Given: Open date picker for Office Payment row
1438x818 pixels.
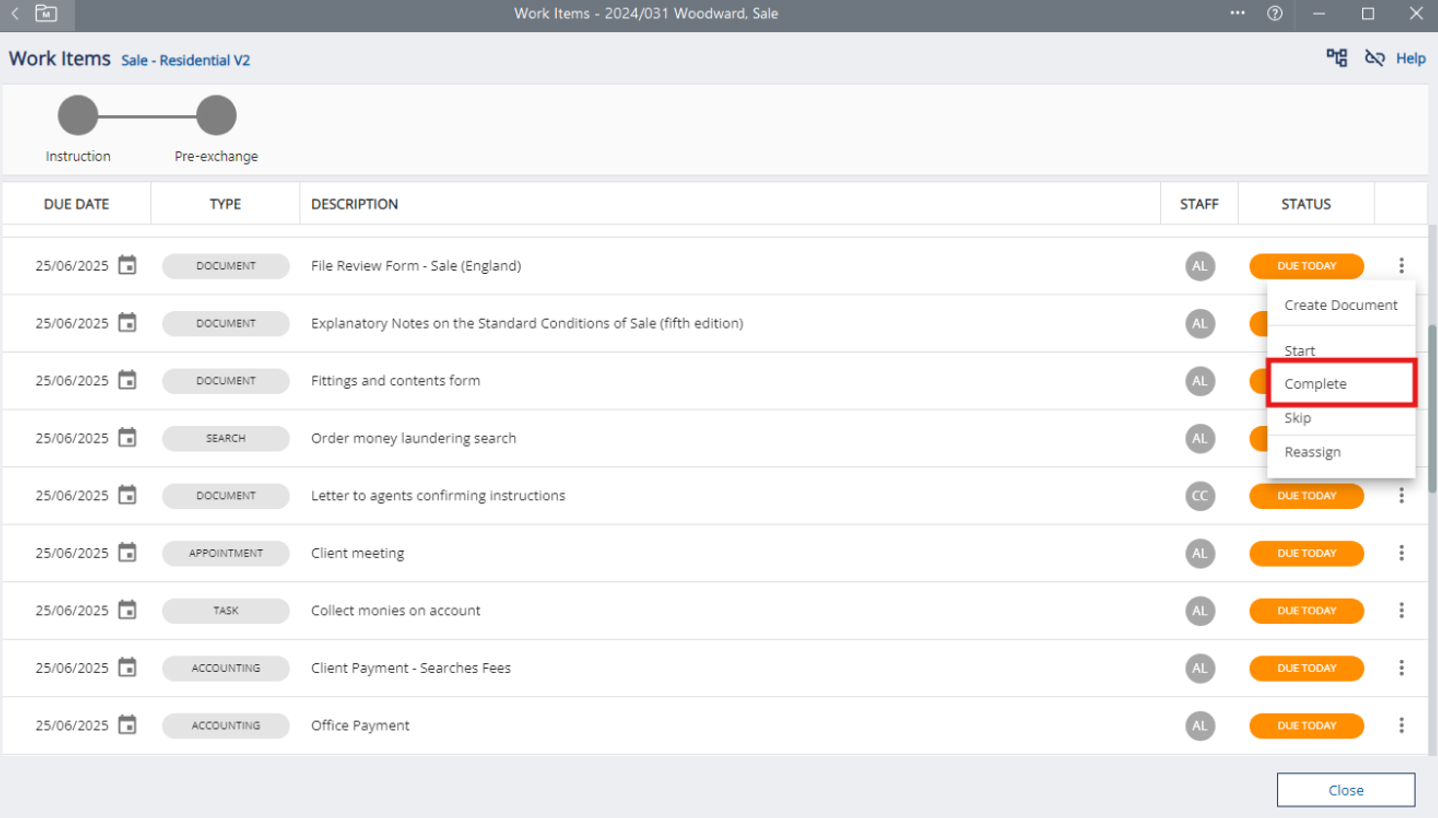Looking at the screenshot, I should tap(127, 725).
